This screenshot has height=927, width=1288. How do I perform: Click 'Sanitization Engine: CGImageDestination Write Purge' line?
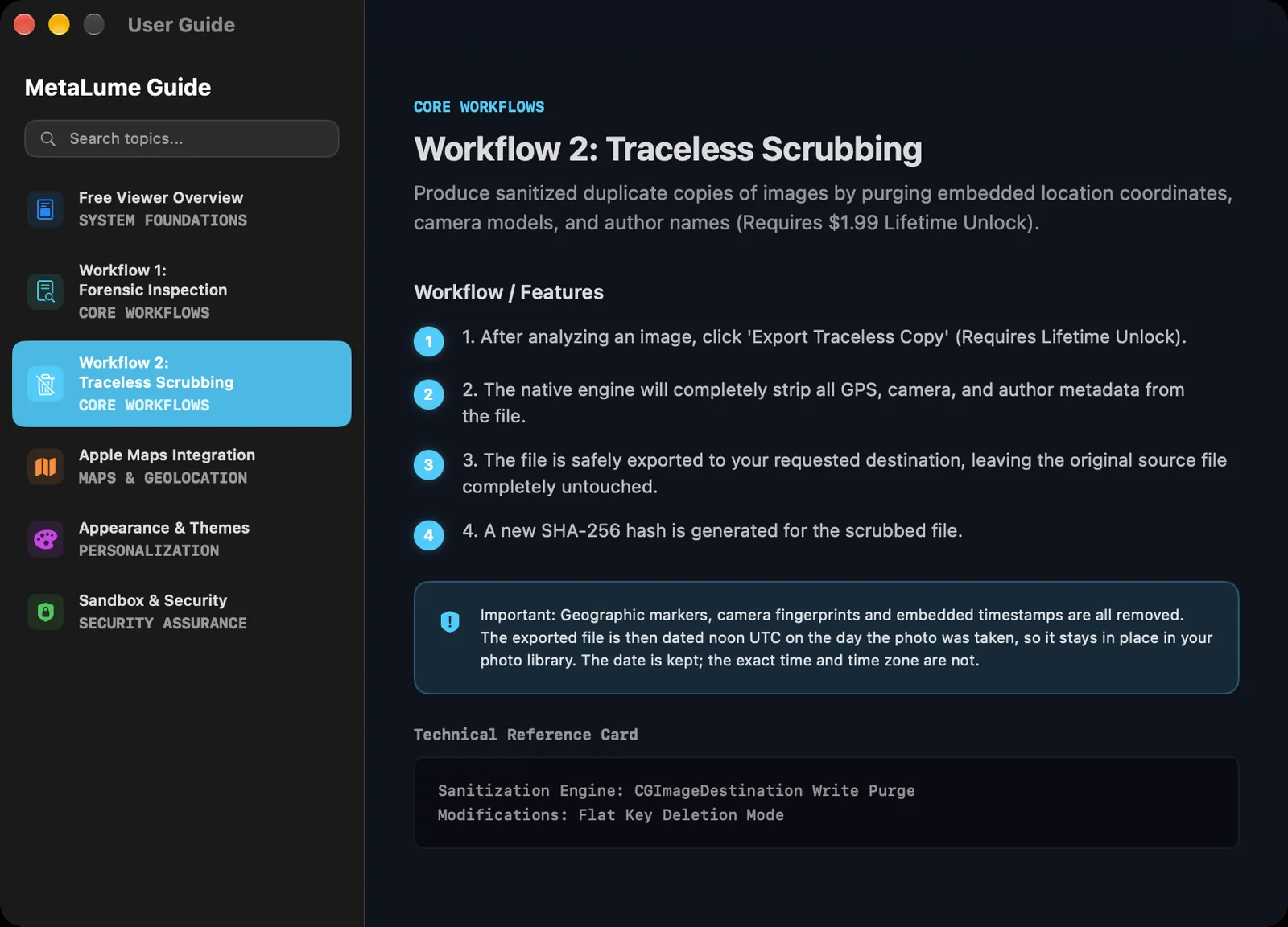pyautogui.click(x=676, y=790)
